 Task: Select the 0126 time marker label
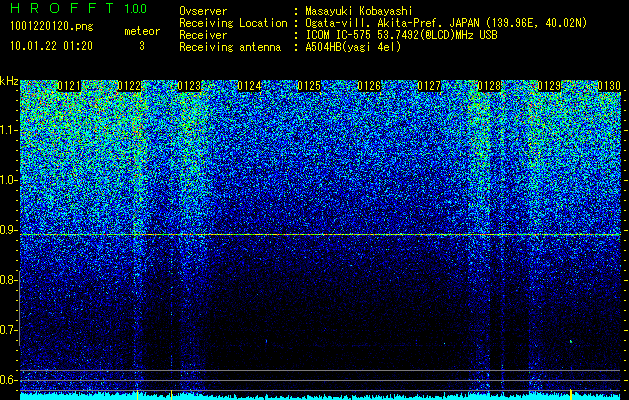click(369, 86)
